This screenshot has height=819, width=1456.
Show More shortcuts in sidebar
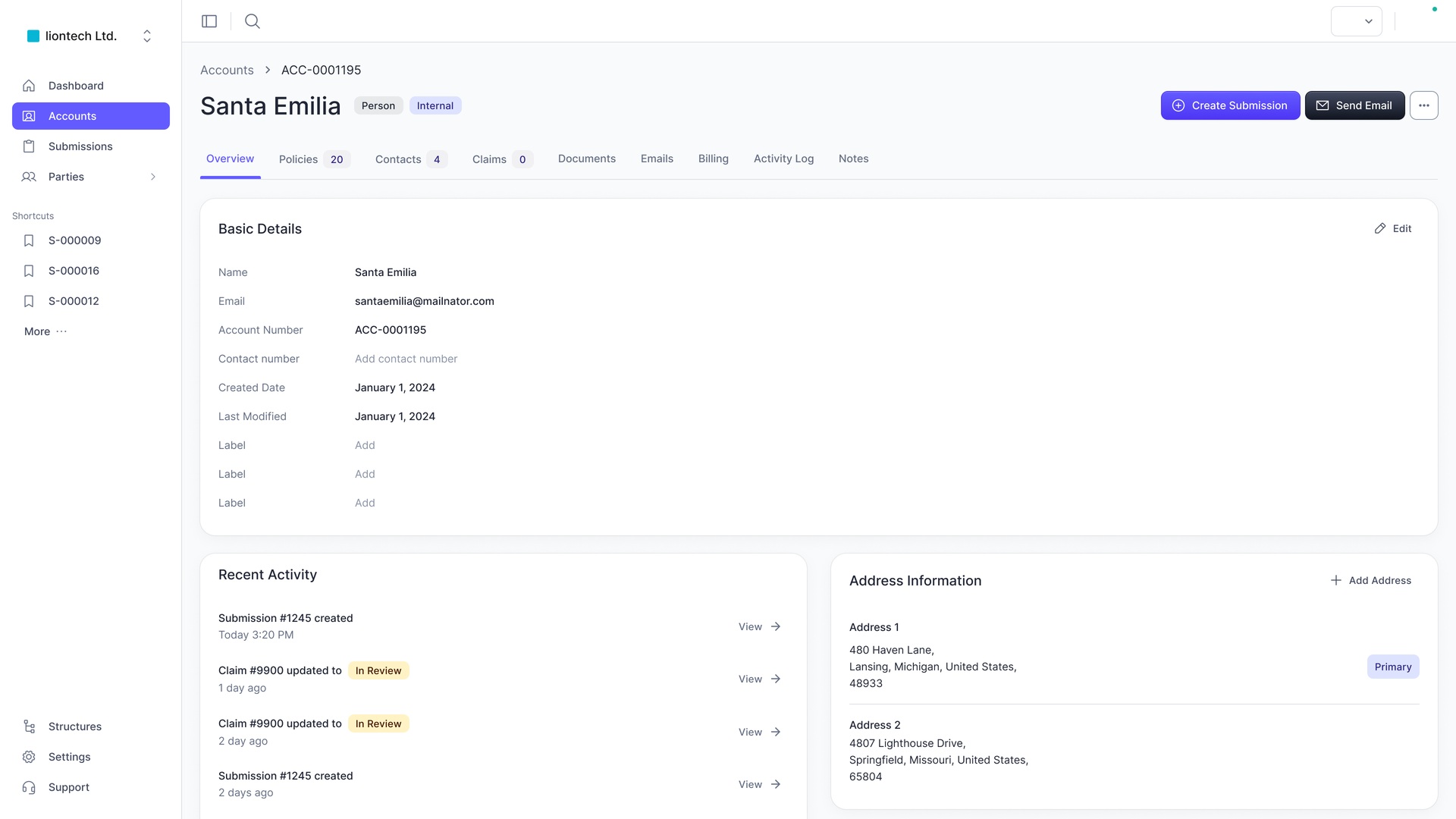45,331
